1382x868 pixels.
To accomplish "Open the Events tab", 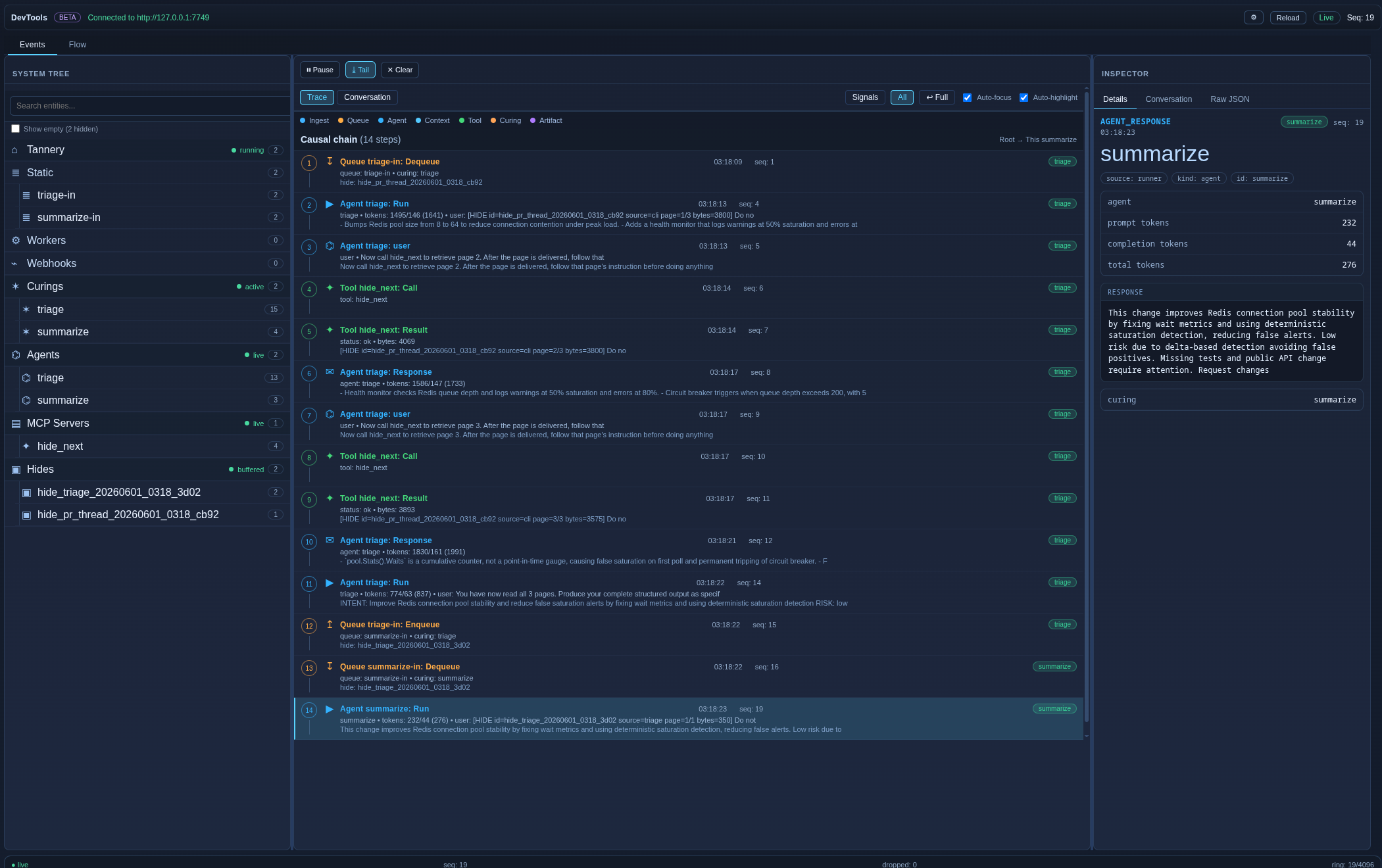I will pos(32,45).
